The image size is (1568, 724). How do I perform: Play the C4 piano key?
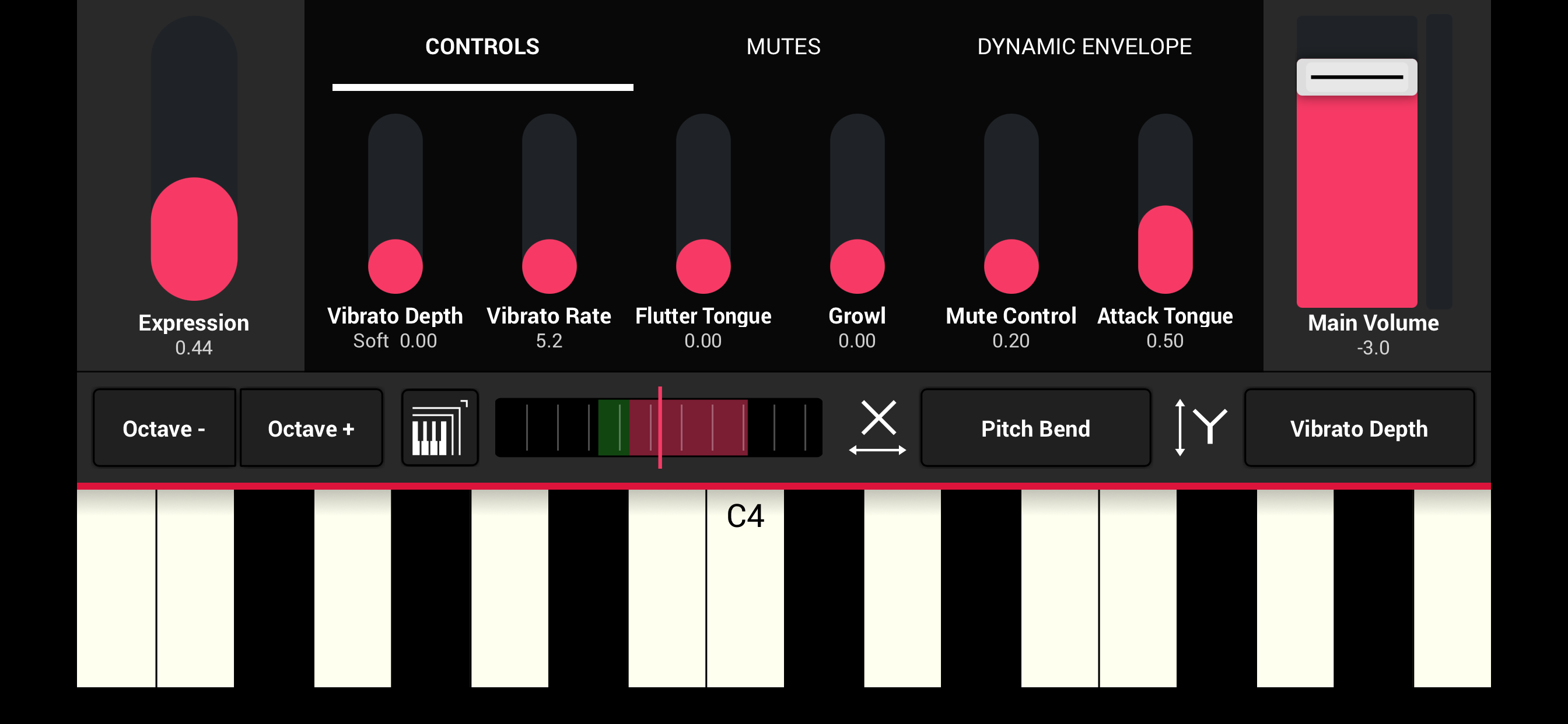(x=745, y=587)
